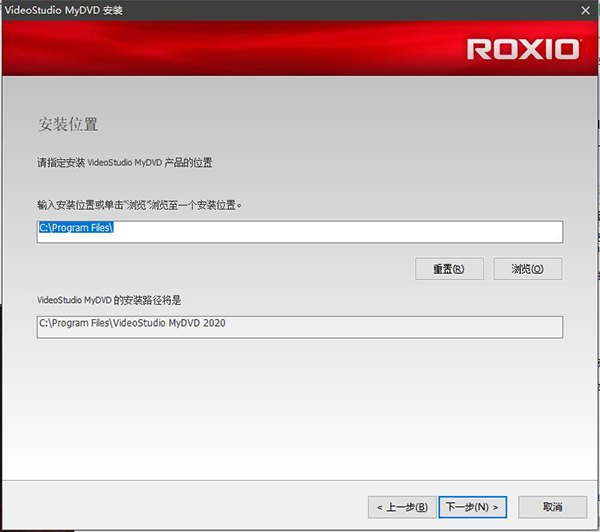Close the VideoStudio MyDVD installer window
The image size is (600, 532).
click(585, 10)
